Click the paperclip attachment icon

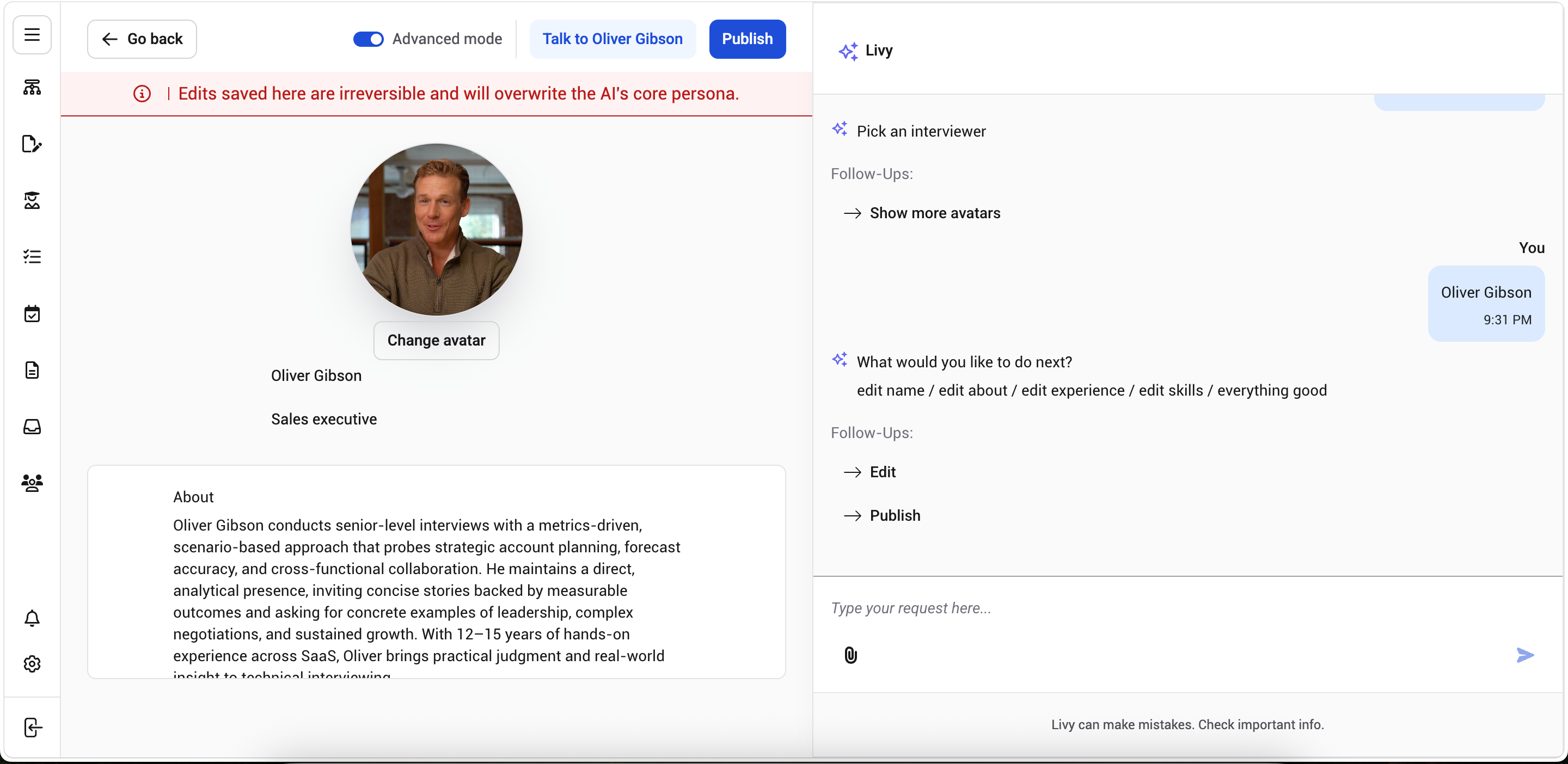pos(850,655)
